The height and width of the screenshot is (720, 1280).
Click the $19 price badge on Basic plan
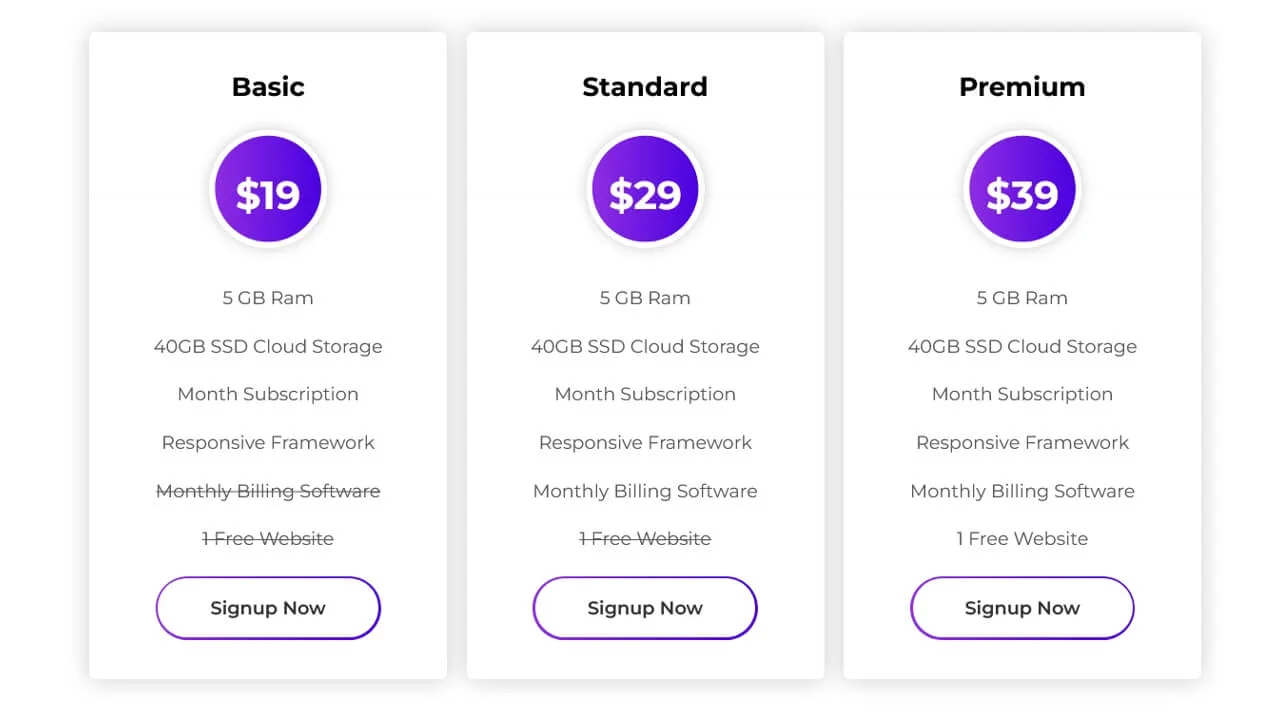coord(267,188)
